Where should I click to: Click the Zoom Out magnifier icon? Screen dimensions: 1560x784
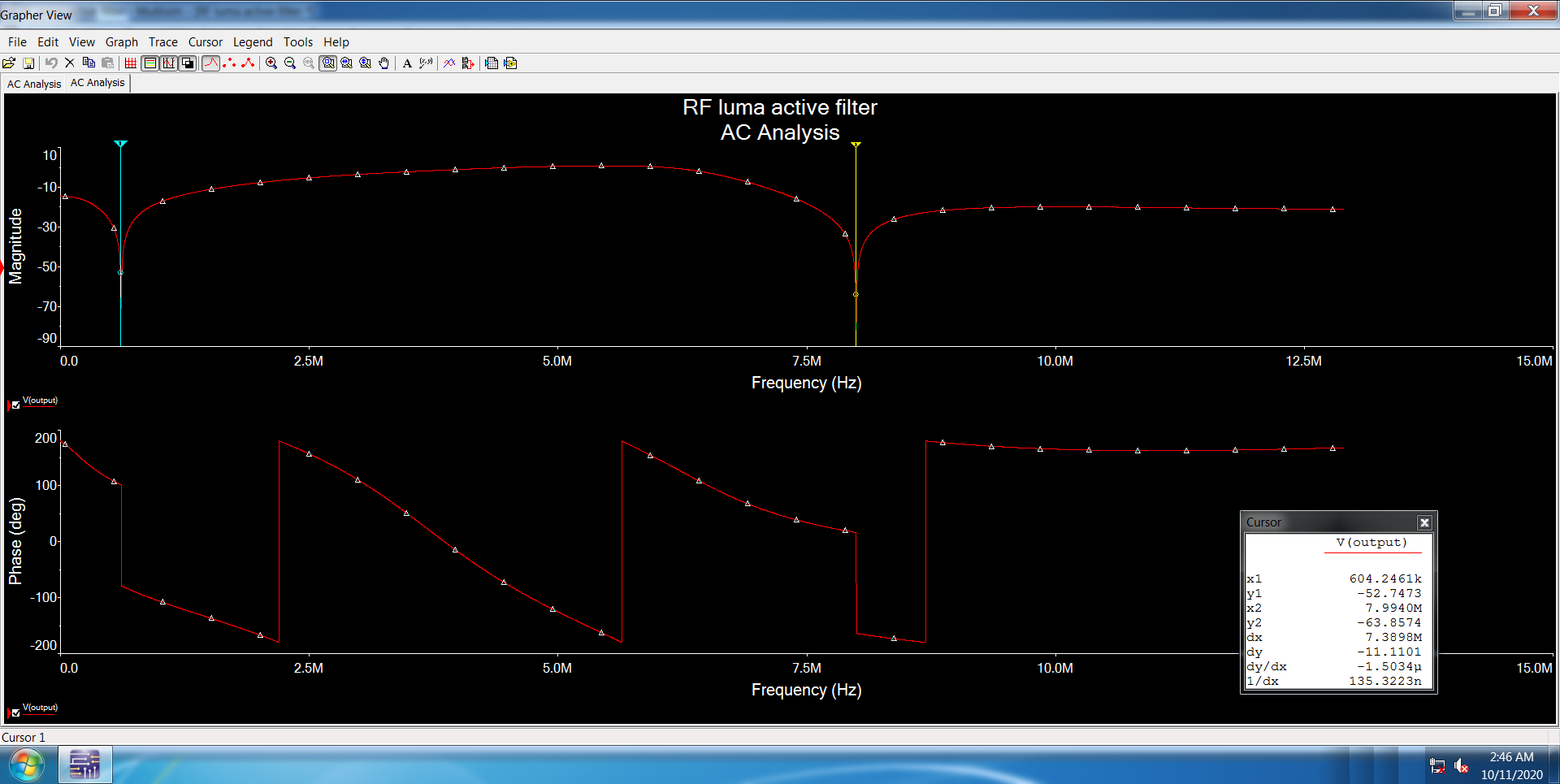(x=290, y=63)
